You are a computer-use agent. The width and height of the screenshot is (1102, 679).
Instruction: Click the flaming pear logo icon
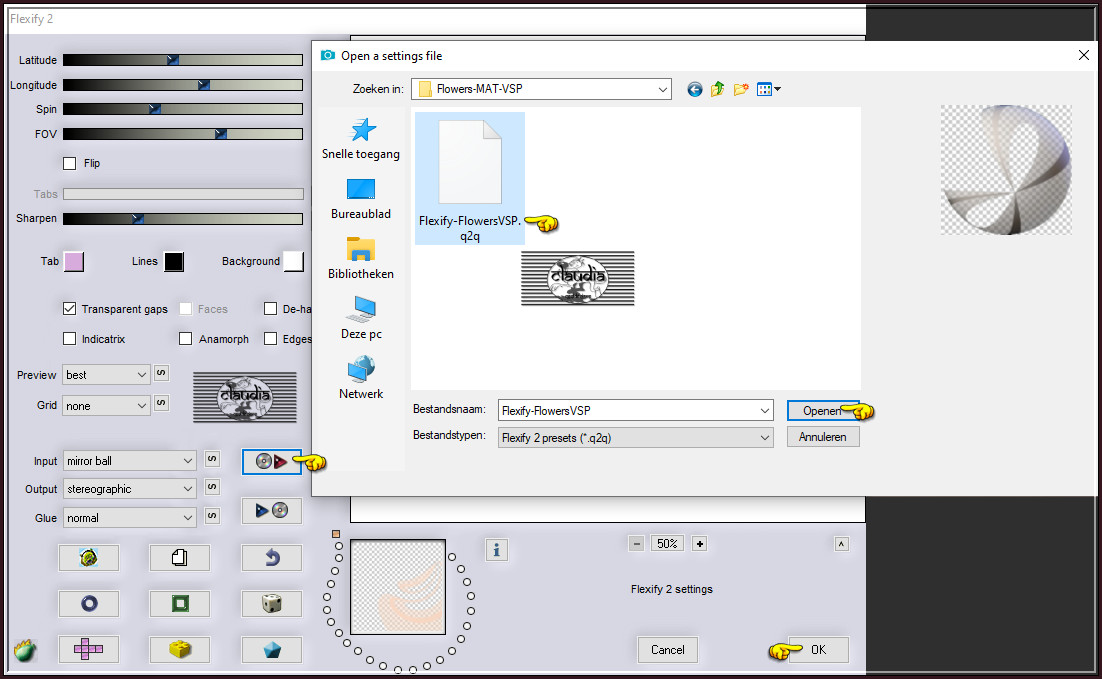click(x=25, y=650)
